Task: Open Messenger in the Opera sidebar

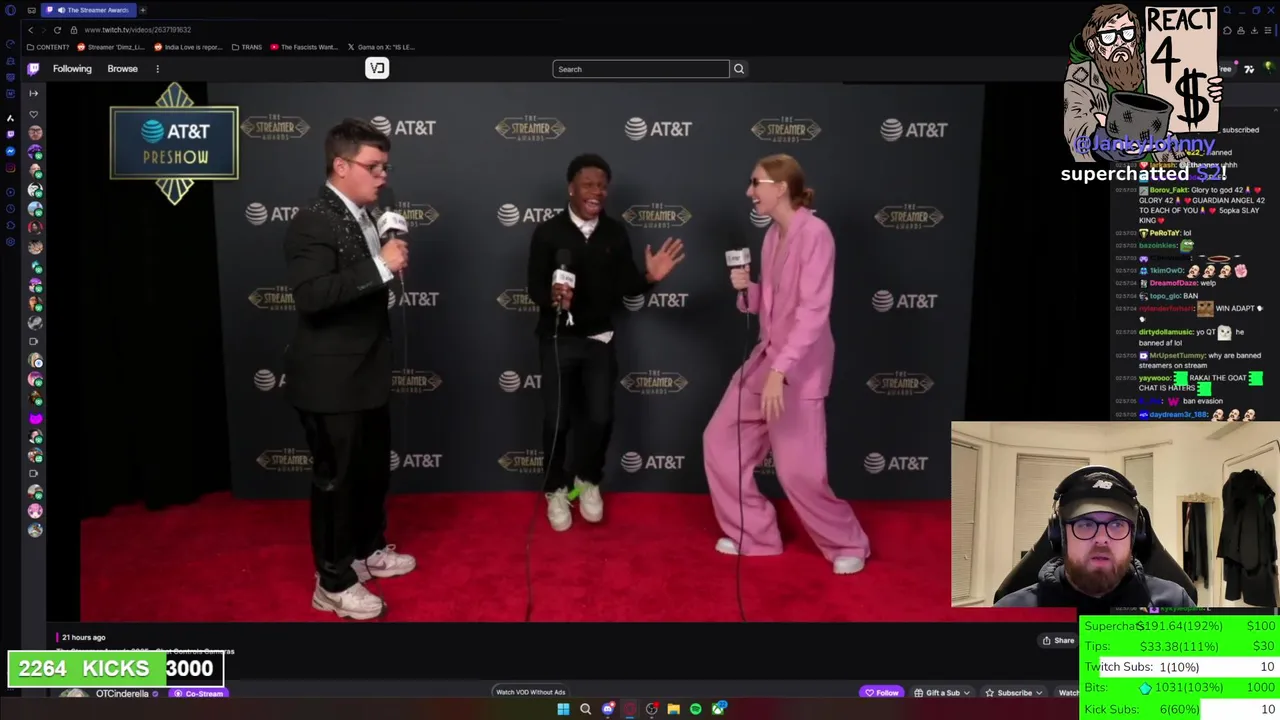Action: pyautogui.click(x=10, y=151)
